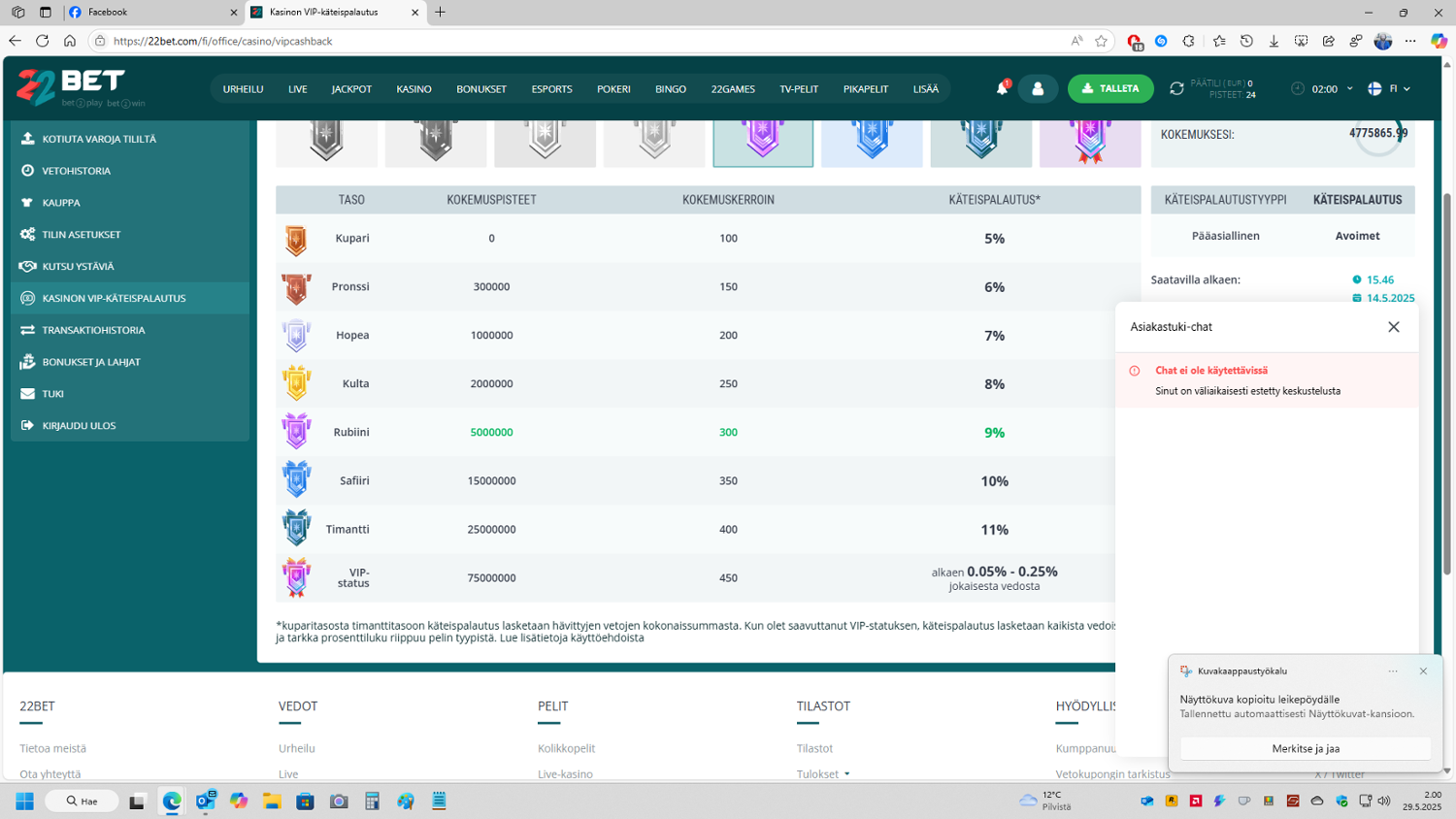Open Kauppa in sidebar

(x=130, y=203)
